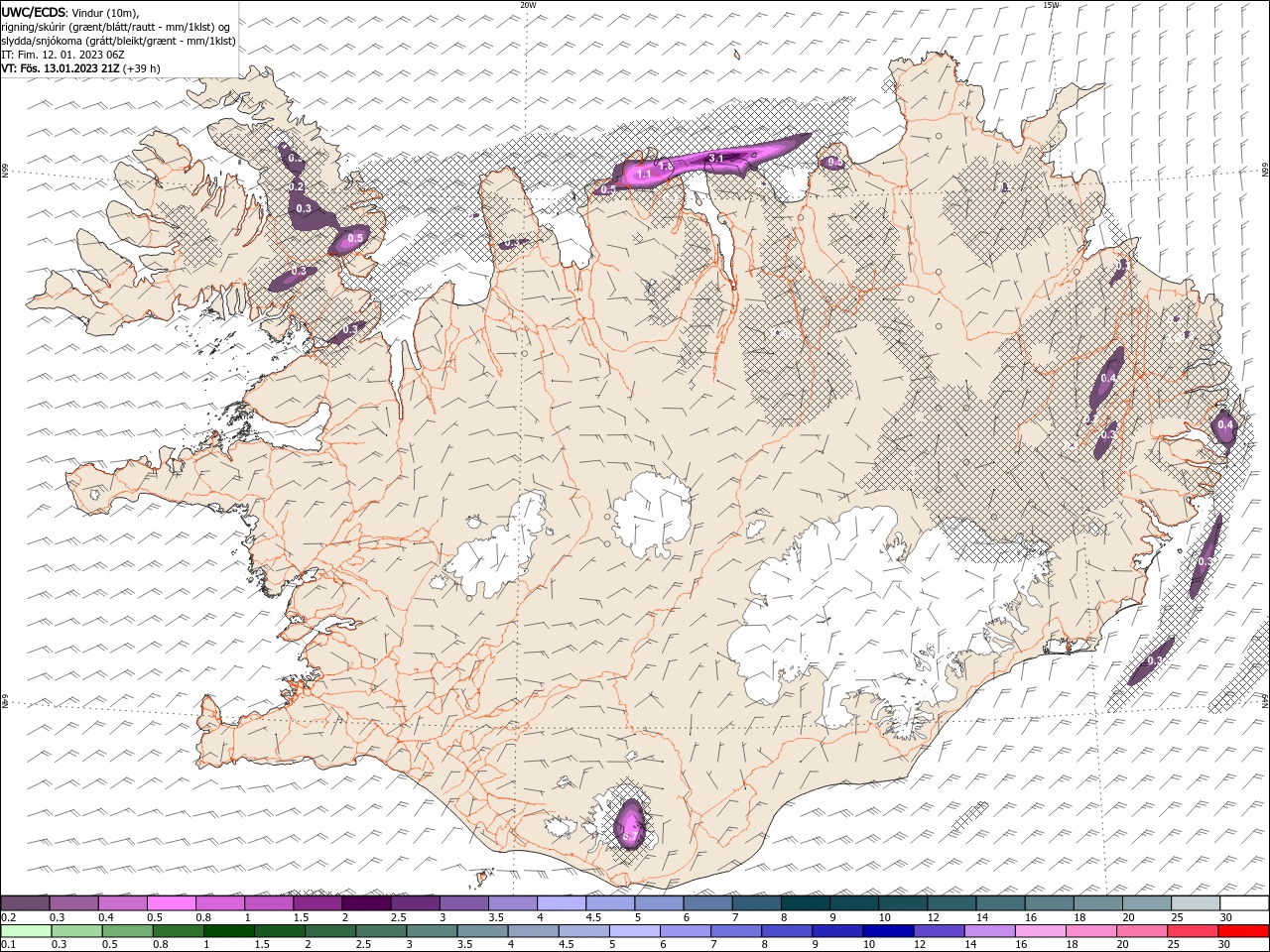Click the 25 label under the purple snow scale
The width and height of the screenshot is (1270, 952).
point(1176,917)
